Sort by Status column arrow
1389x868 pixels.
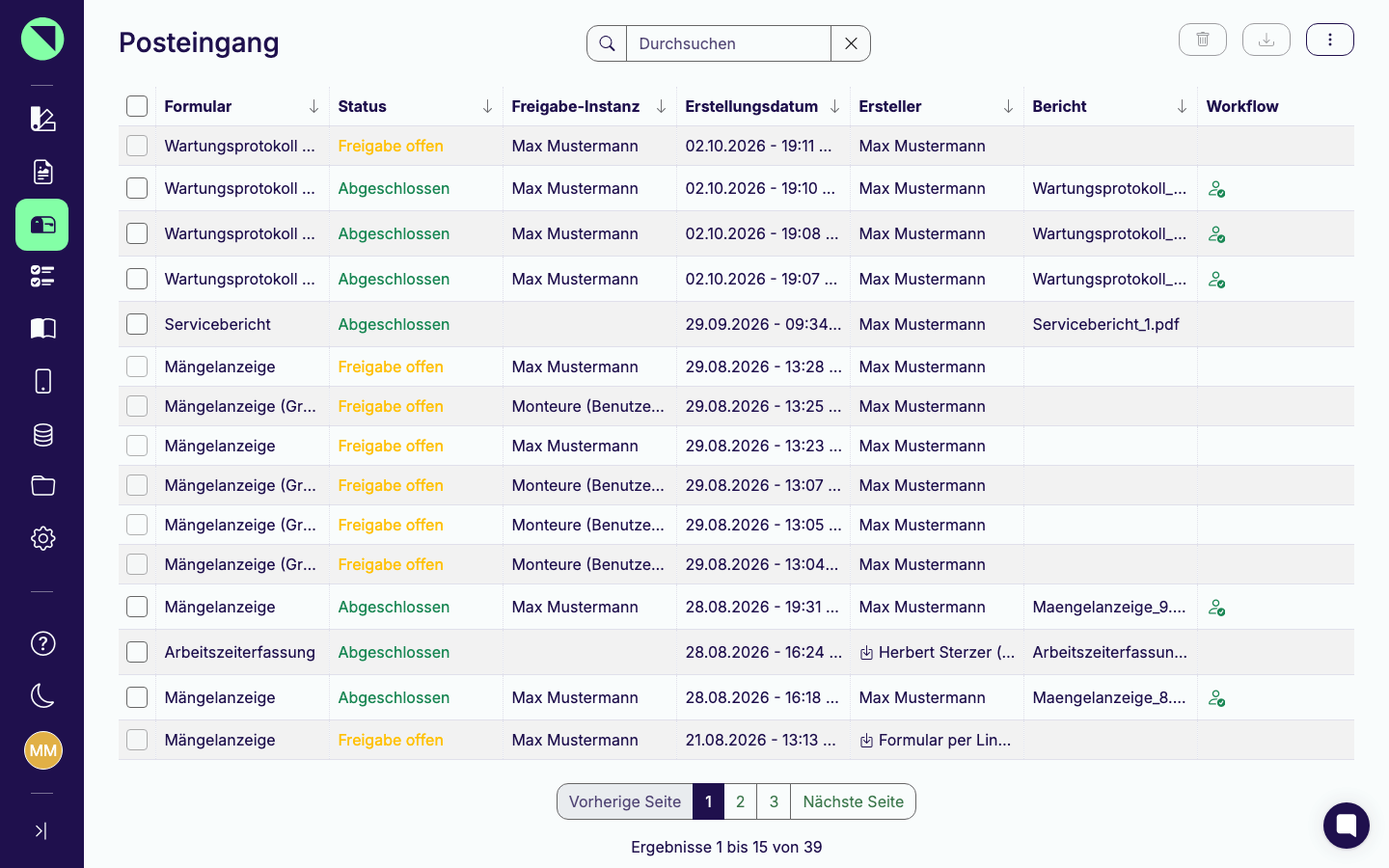click(x=487, y=106)
